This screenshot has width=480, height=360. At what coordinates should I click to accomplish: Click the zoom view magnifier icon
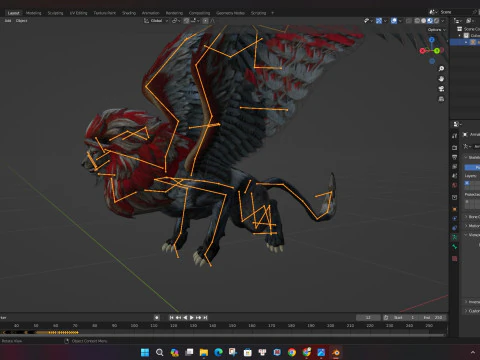(441, 69)
